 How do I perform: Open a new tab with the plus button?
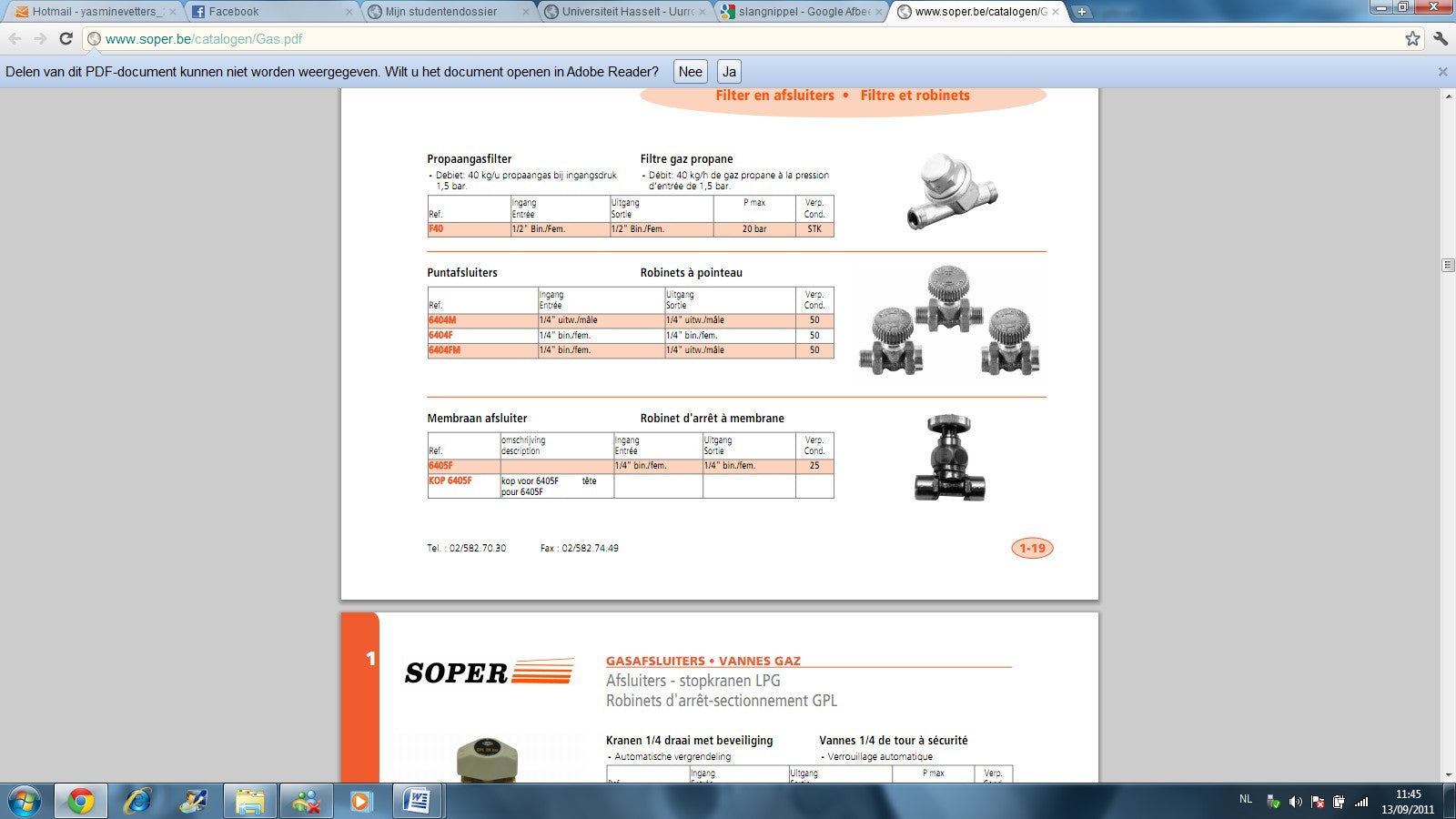1081,12
